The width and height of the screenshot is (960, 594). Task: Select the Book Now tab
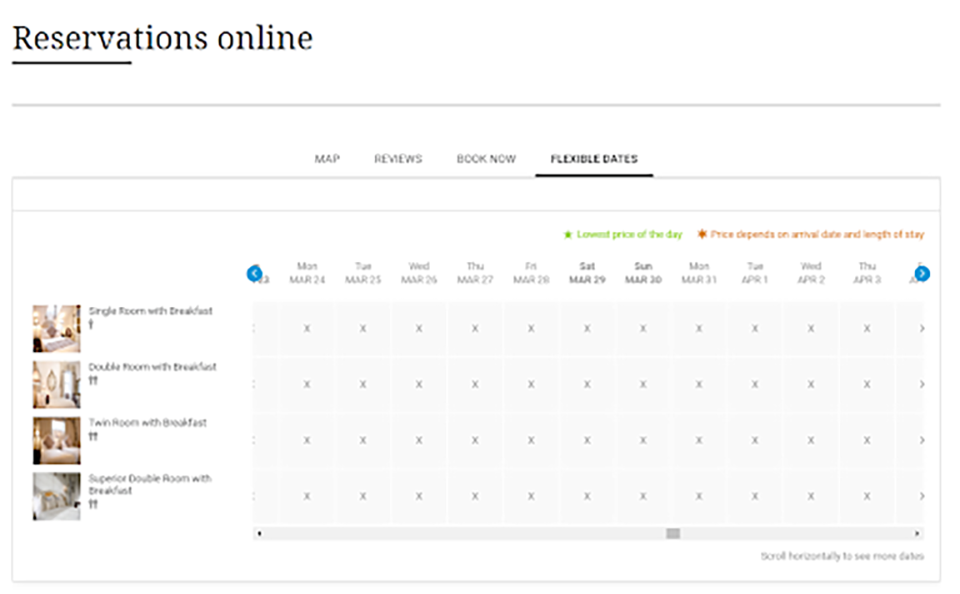click(x=486, y=159)
